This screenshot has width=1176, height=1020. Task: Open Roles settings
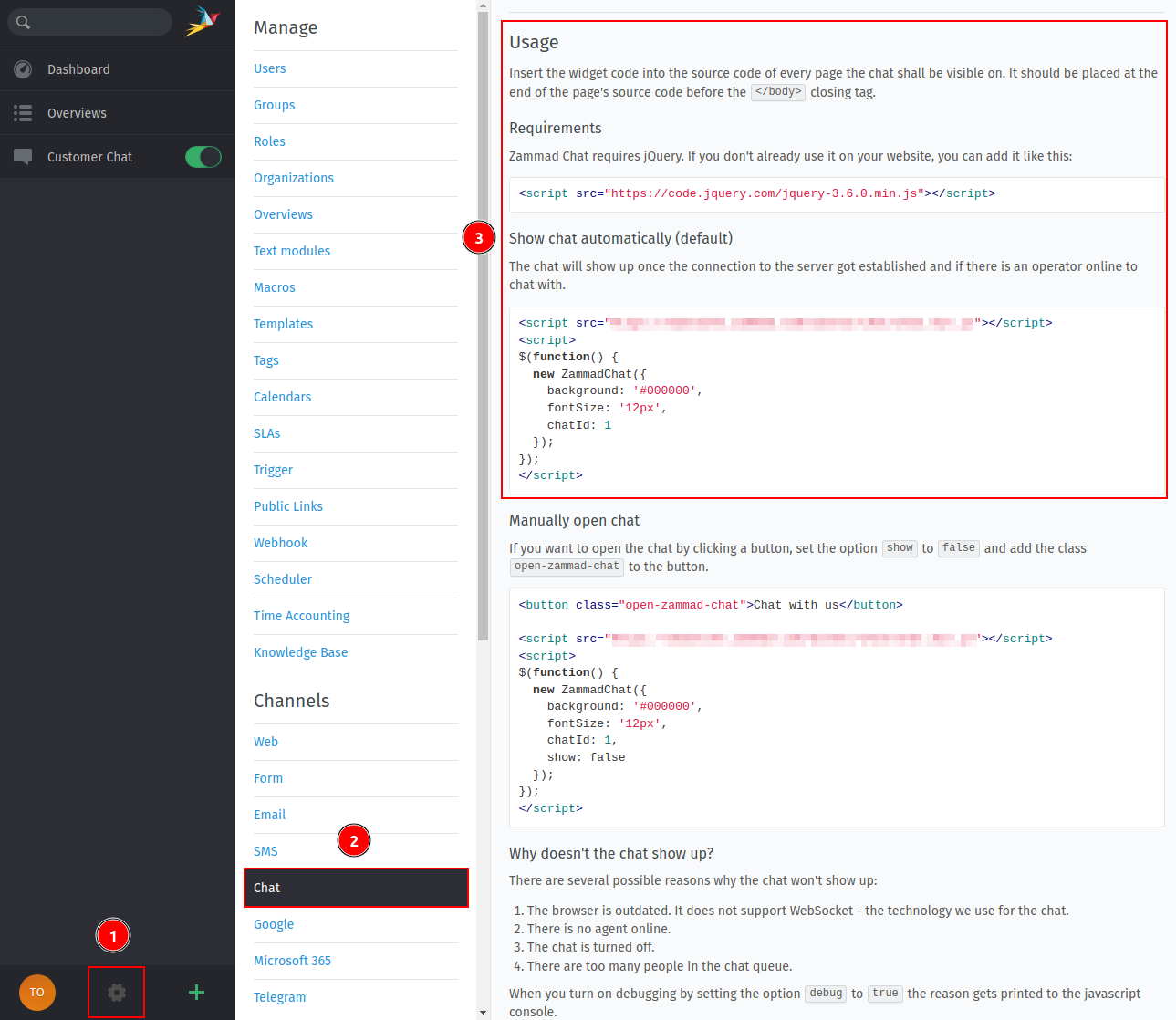270,141
